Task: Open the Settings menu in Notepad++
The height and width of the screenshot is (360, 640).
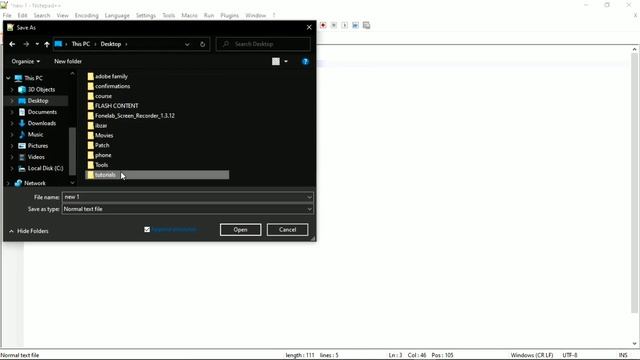Action: pyautogui.click(x=146, y=16)
